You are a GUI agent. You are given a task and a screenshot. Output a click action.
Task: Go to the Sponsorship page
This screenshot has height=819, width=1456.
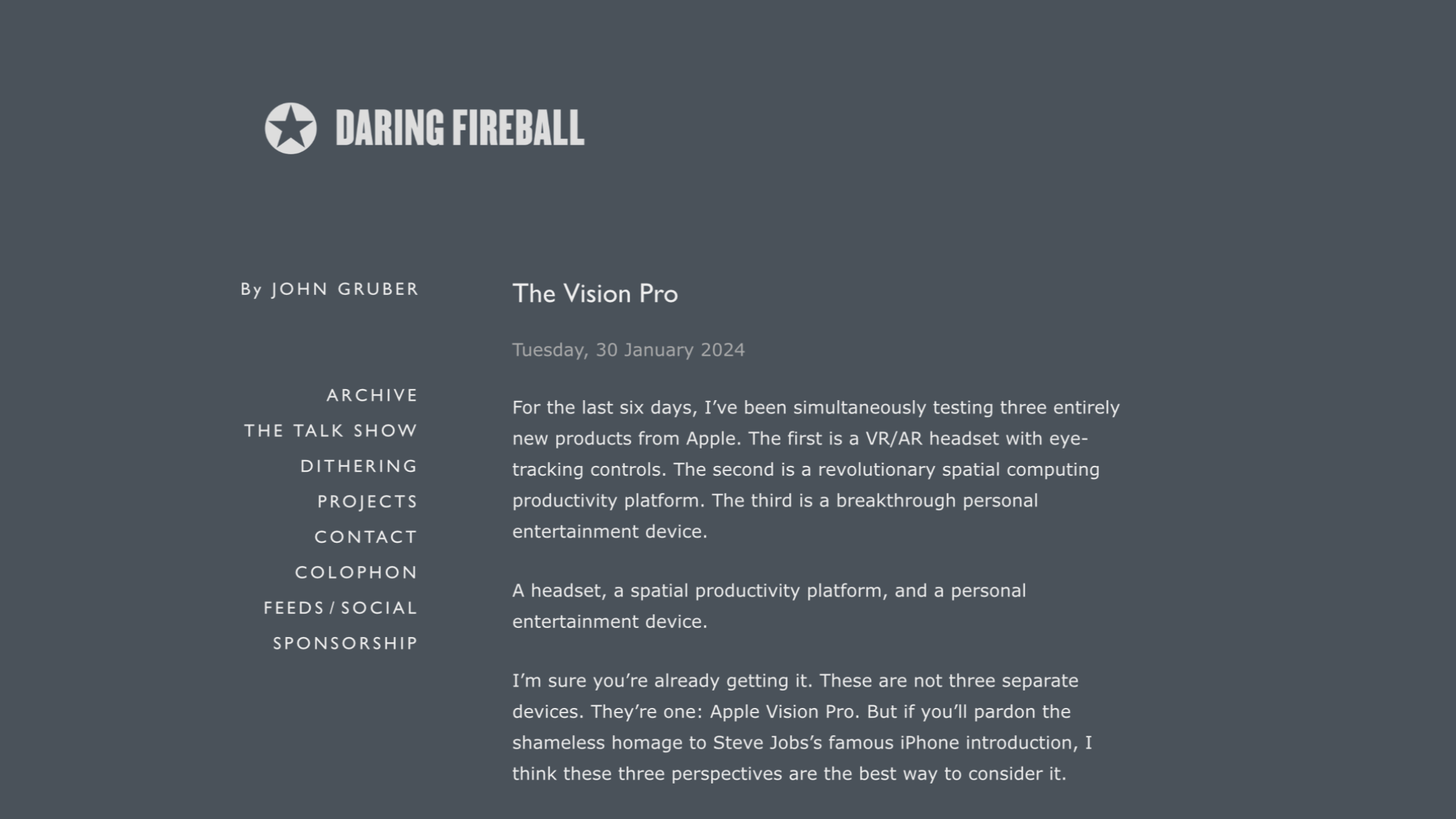(345, 643)
